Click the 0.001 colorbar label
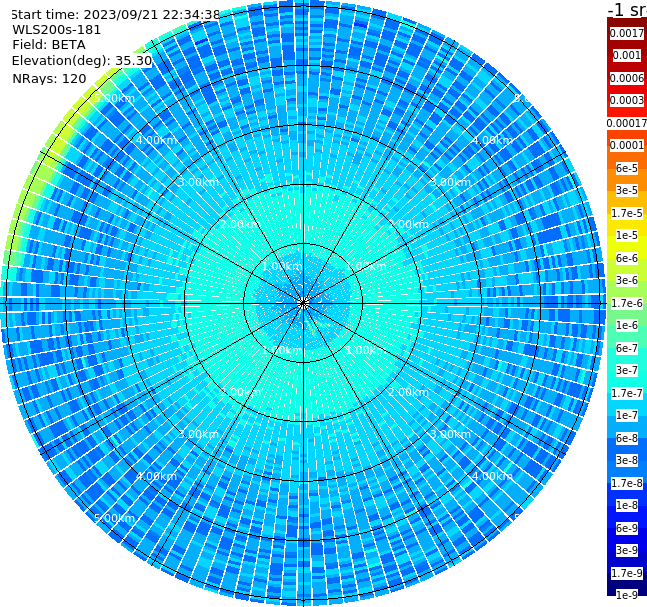Image resolution: width=647 pixels, height=607 pixels. (x=627, y=55)
